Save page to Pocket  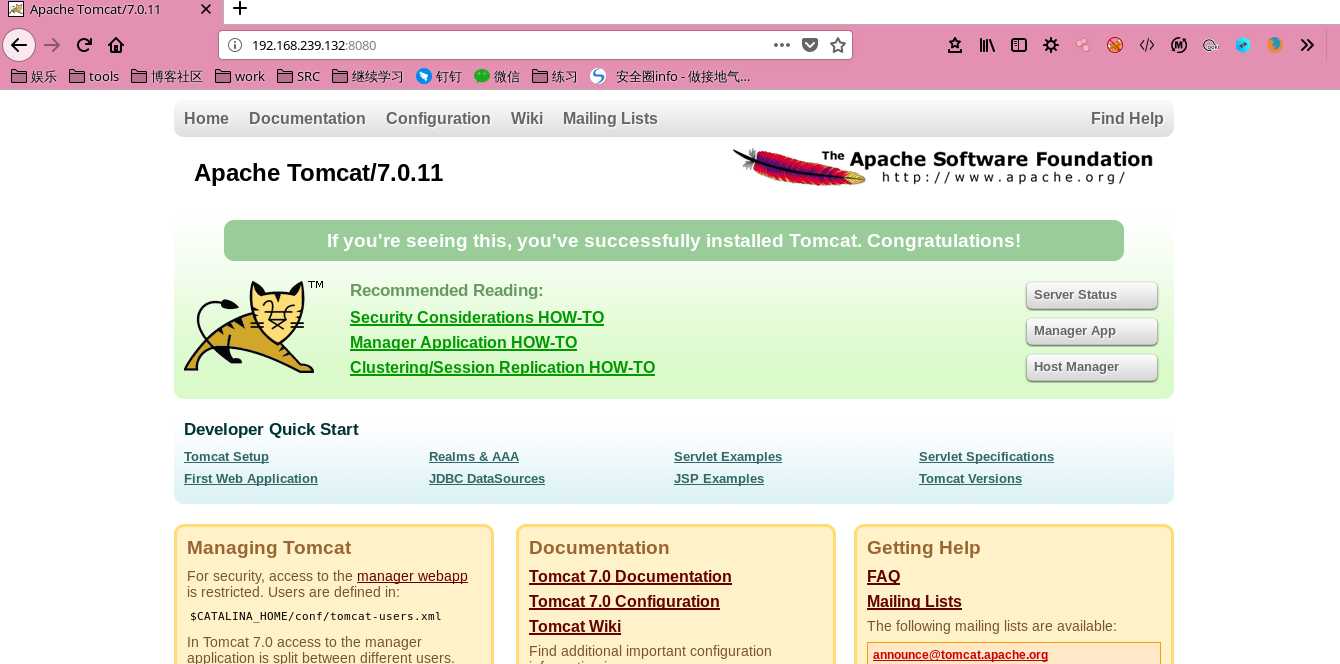[810, 45]
